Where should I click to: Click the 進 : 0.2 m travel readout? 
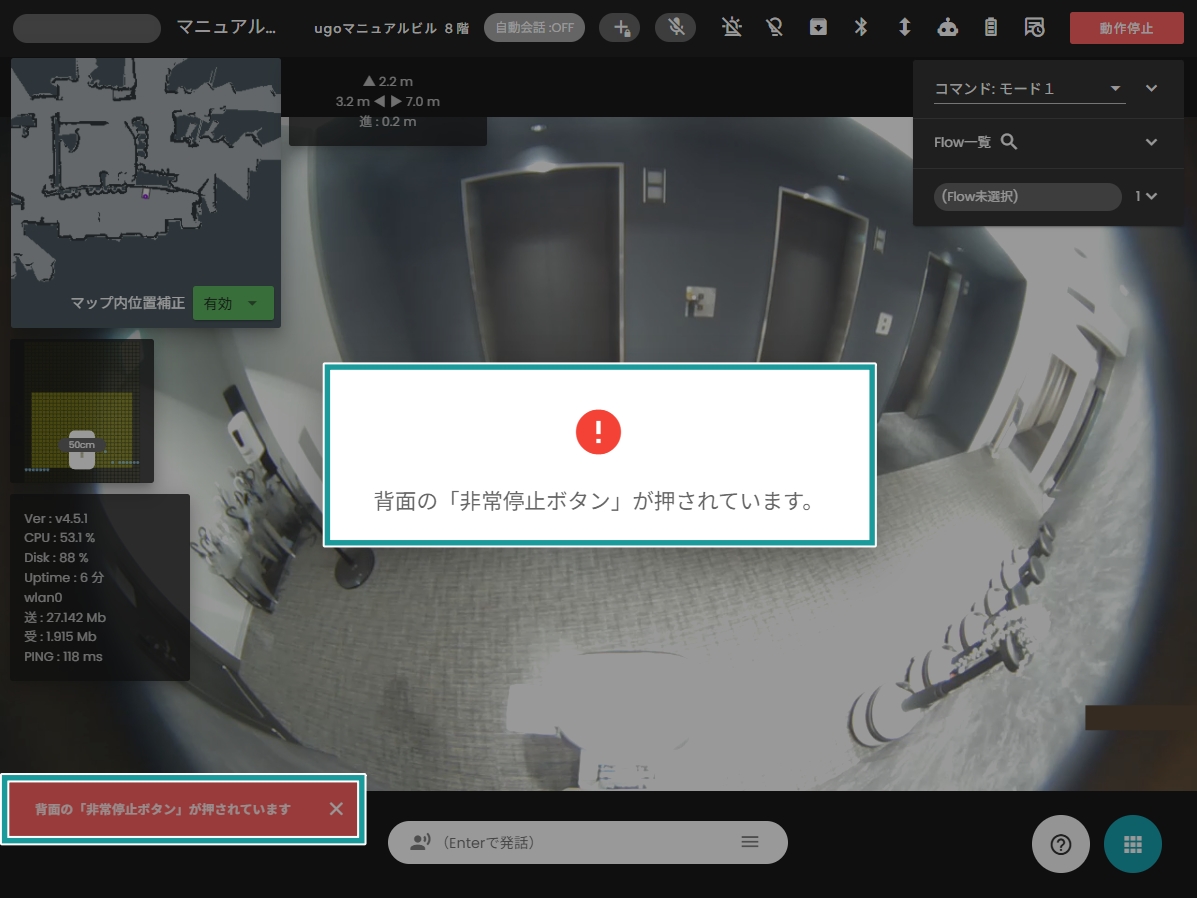point(388,121)
